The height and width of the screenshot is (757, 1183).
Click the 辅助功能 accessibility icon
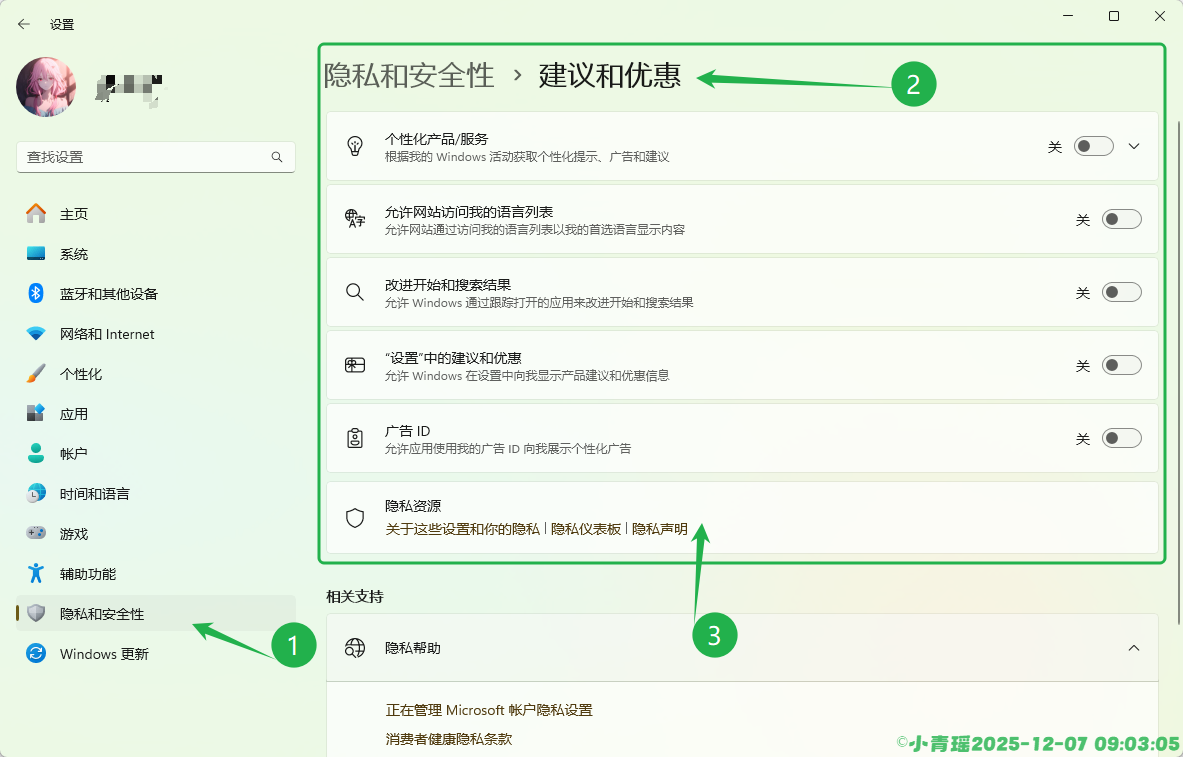click(36, 574)
